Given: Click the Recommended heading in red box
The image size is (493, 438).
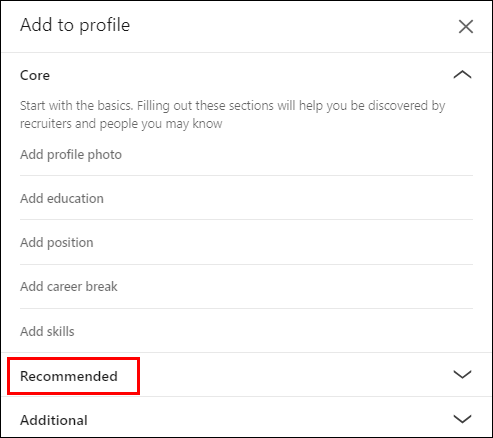Looking at the screenshot, I should (69, 376).
